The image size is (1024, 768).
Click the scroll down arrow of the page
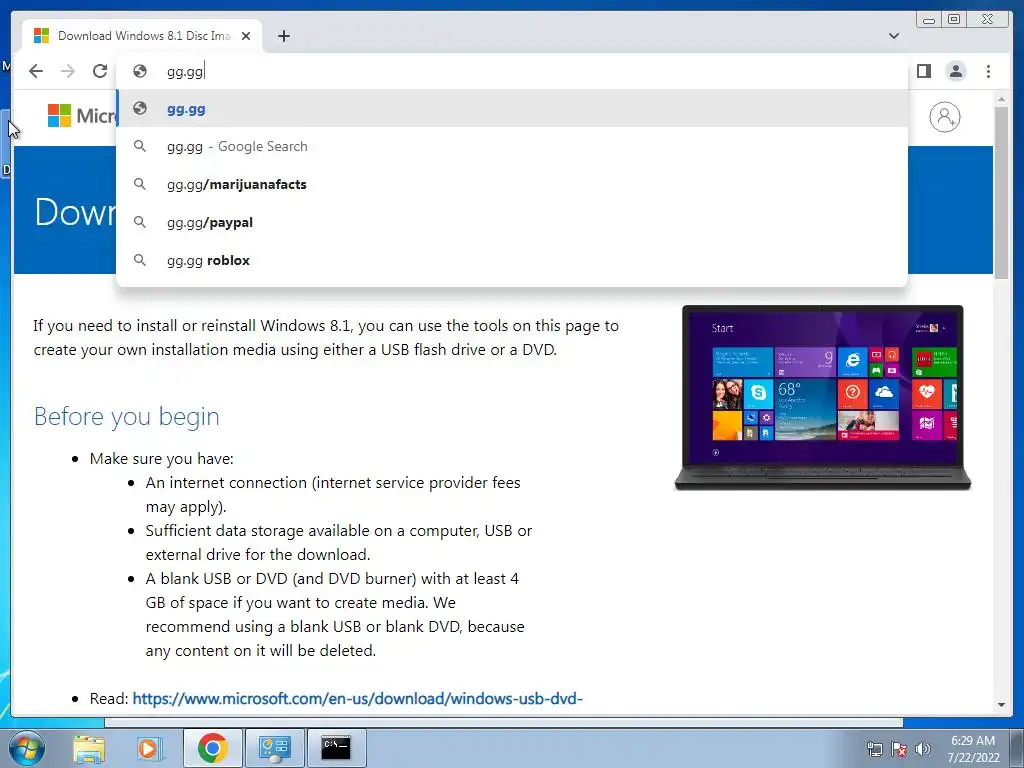point(1001,705)
